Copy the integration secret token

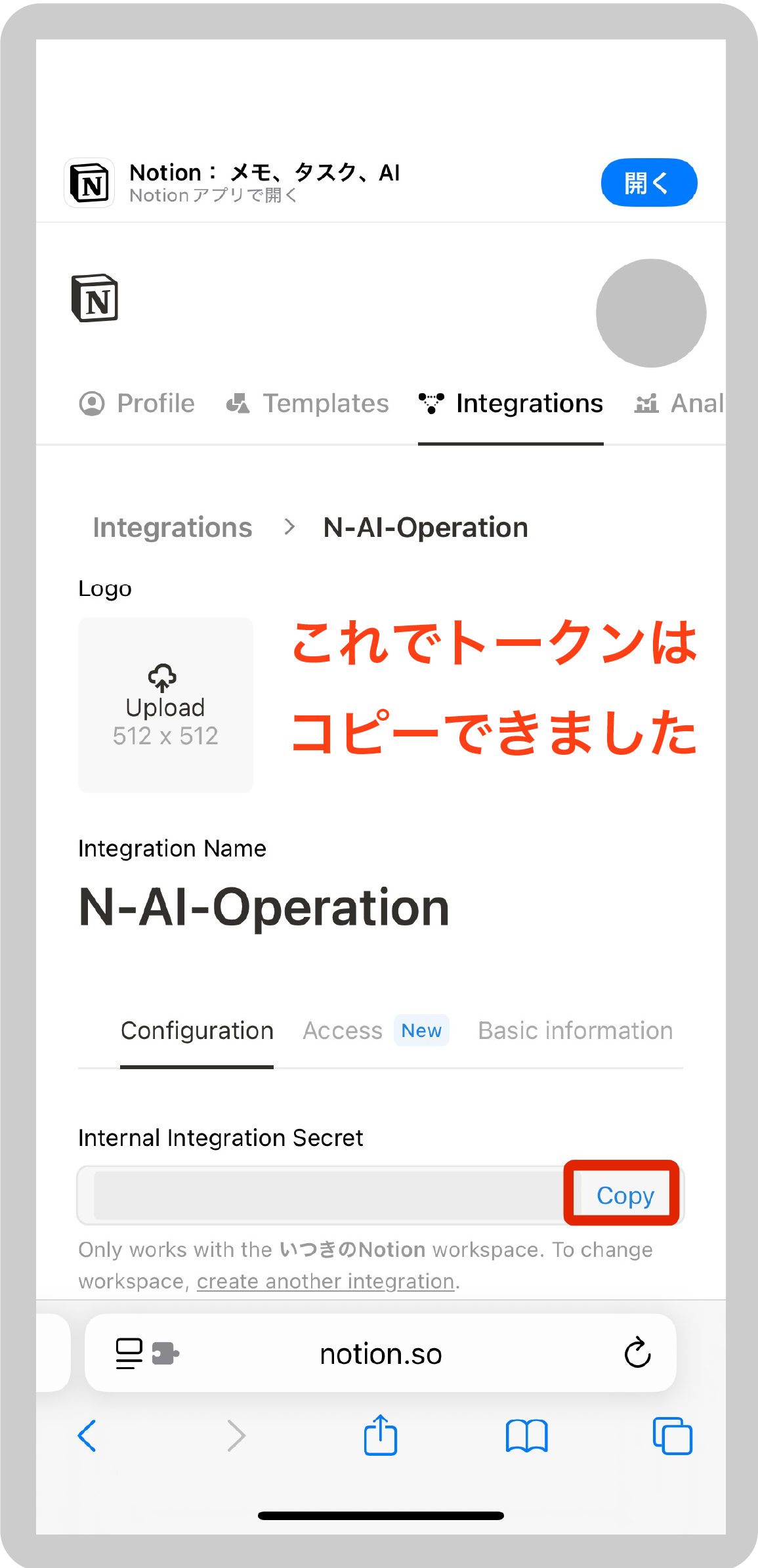(x=625, y=1195)
